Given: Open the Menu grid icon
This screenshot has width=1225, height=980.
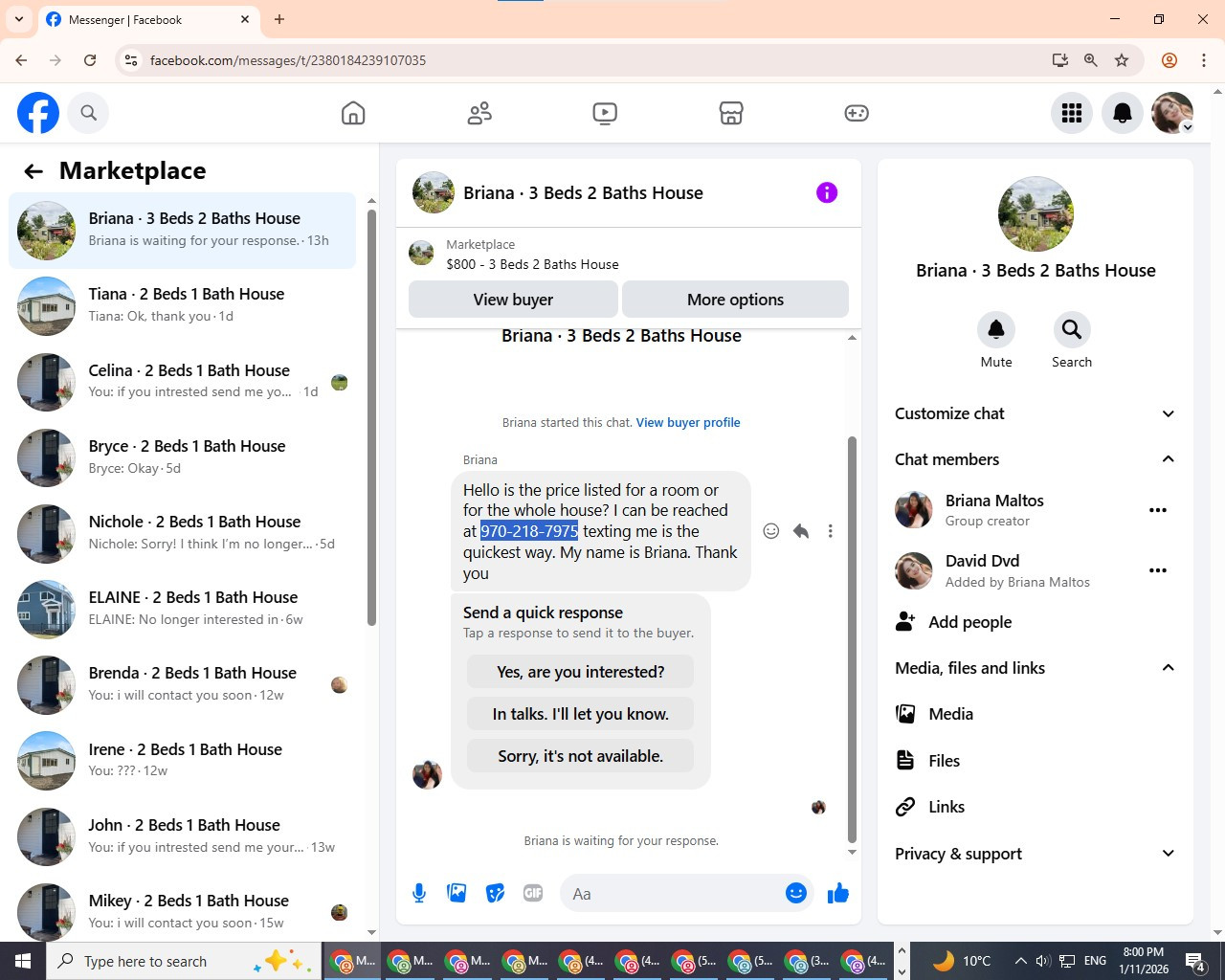Looking at the screenshot, I should click(x=1072, y=113).
